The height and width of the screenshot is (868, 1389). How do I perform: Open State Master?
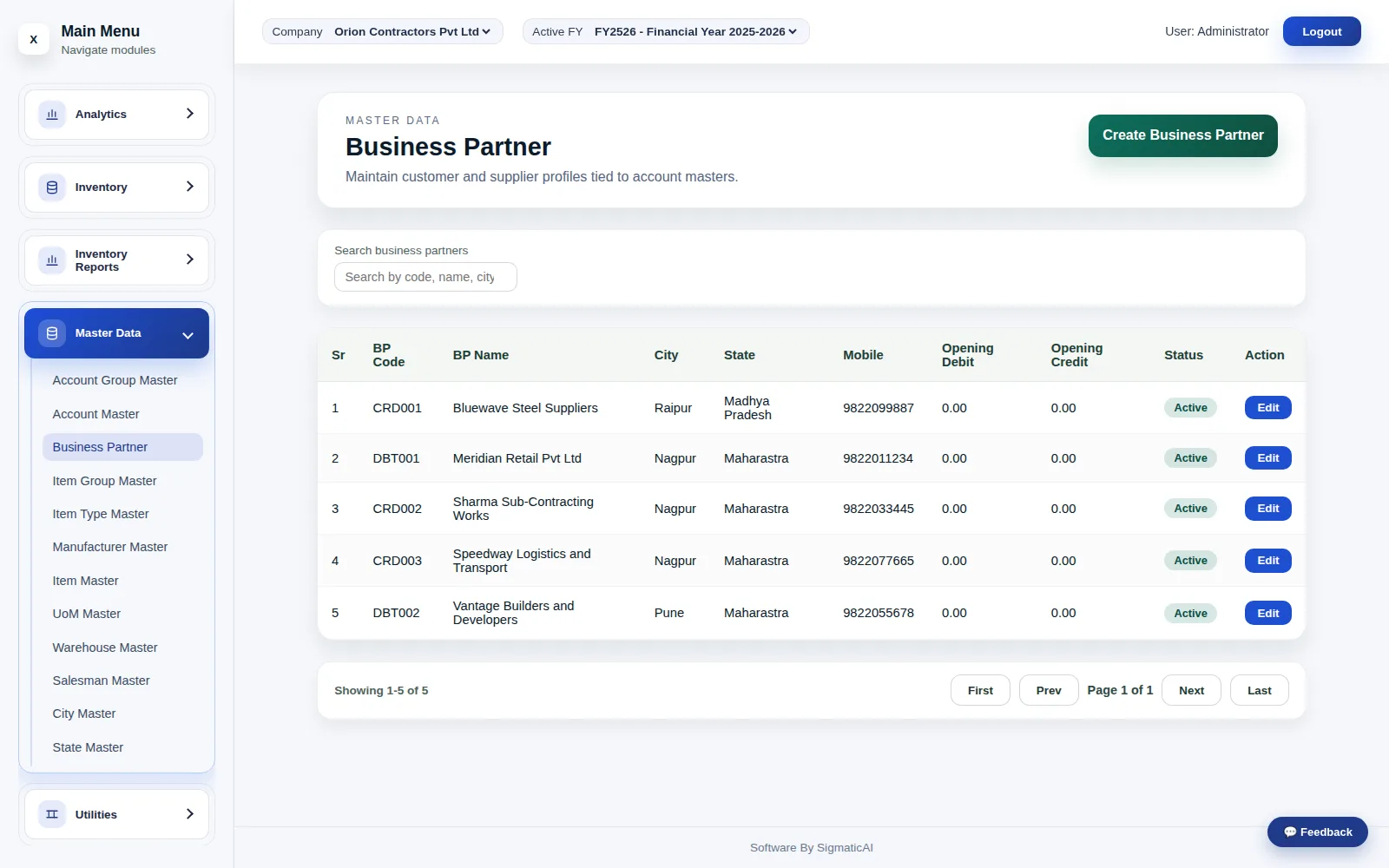point(122,747)
